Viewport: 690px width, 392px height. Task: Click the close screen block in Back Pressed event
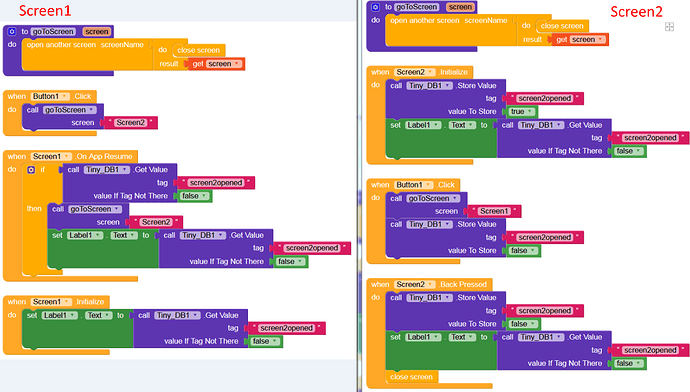tap(411, 377)
